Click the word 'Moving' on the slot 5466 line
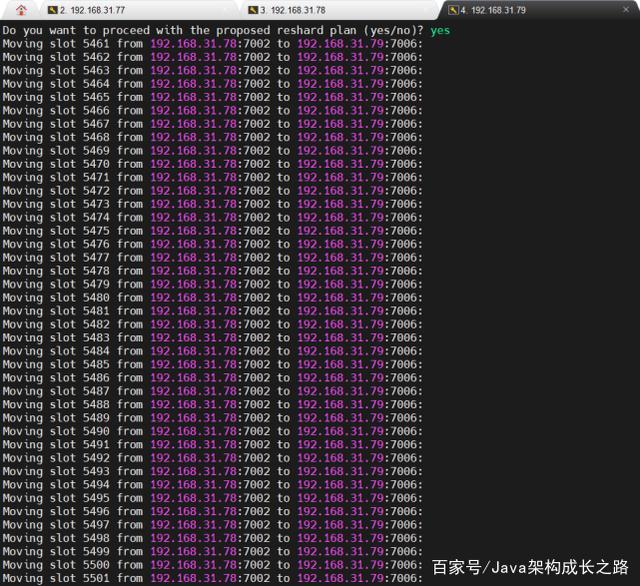 (22, 111)
